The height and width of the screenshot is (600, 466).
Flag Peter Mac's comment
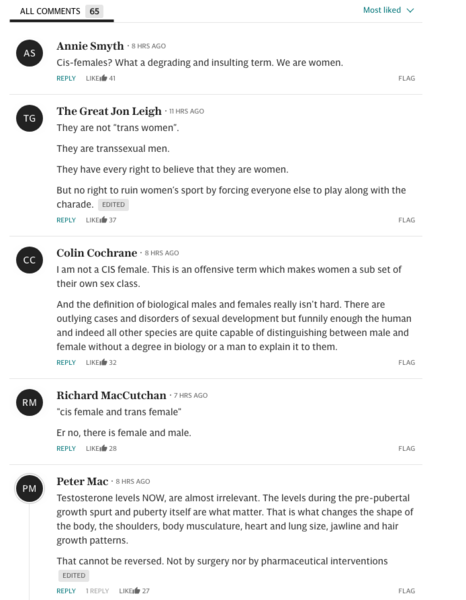pos(406,590)
